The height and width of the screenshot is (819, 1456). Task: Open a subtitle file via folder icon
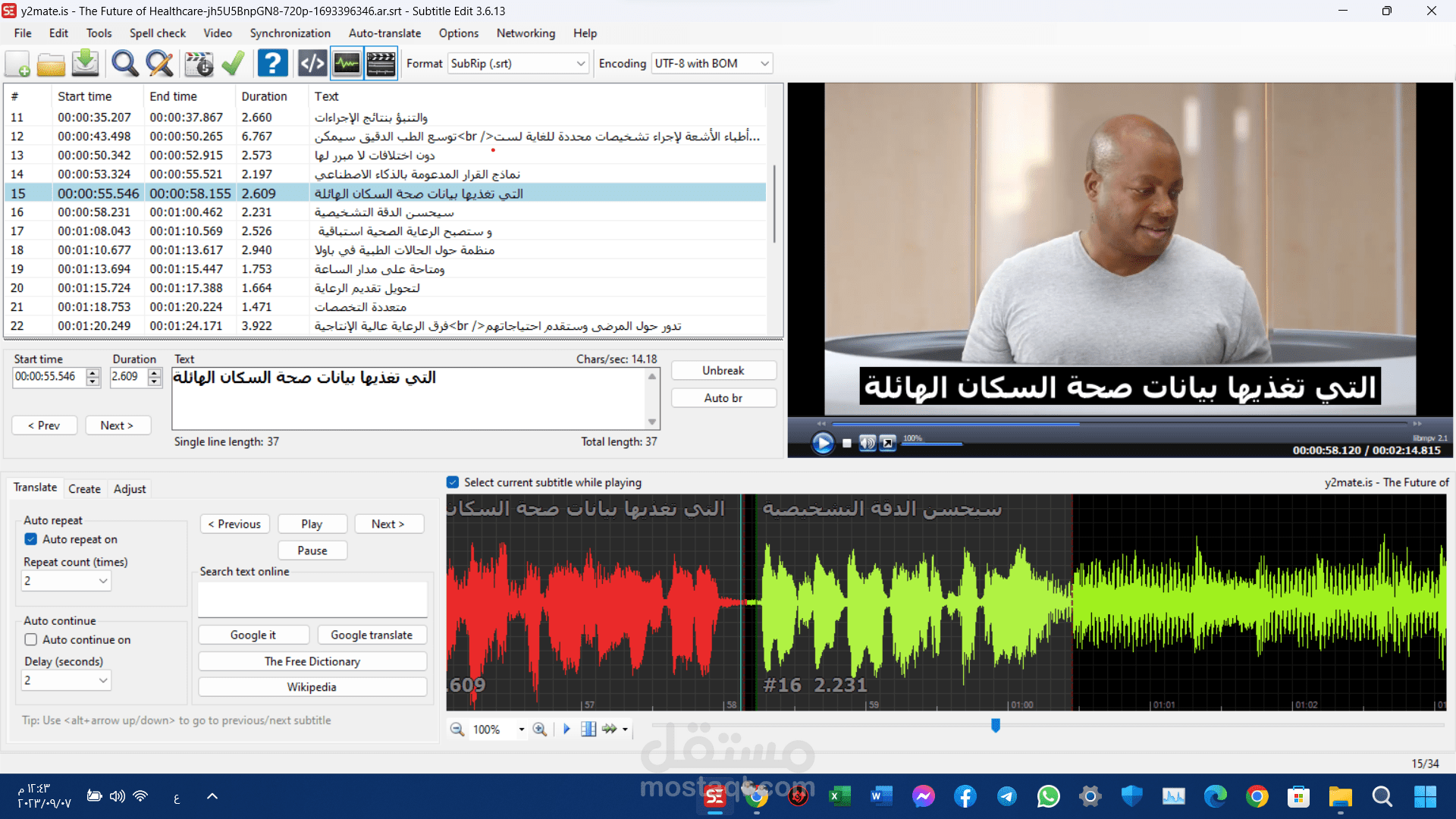pos(52,64)
